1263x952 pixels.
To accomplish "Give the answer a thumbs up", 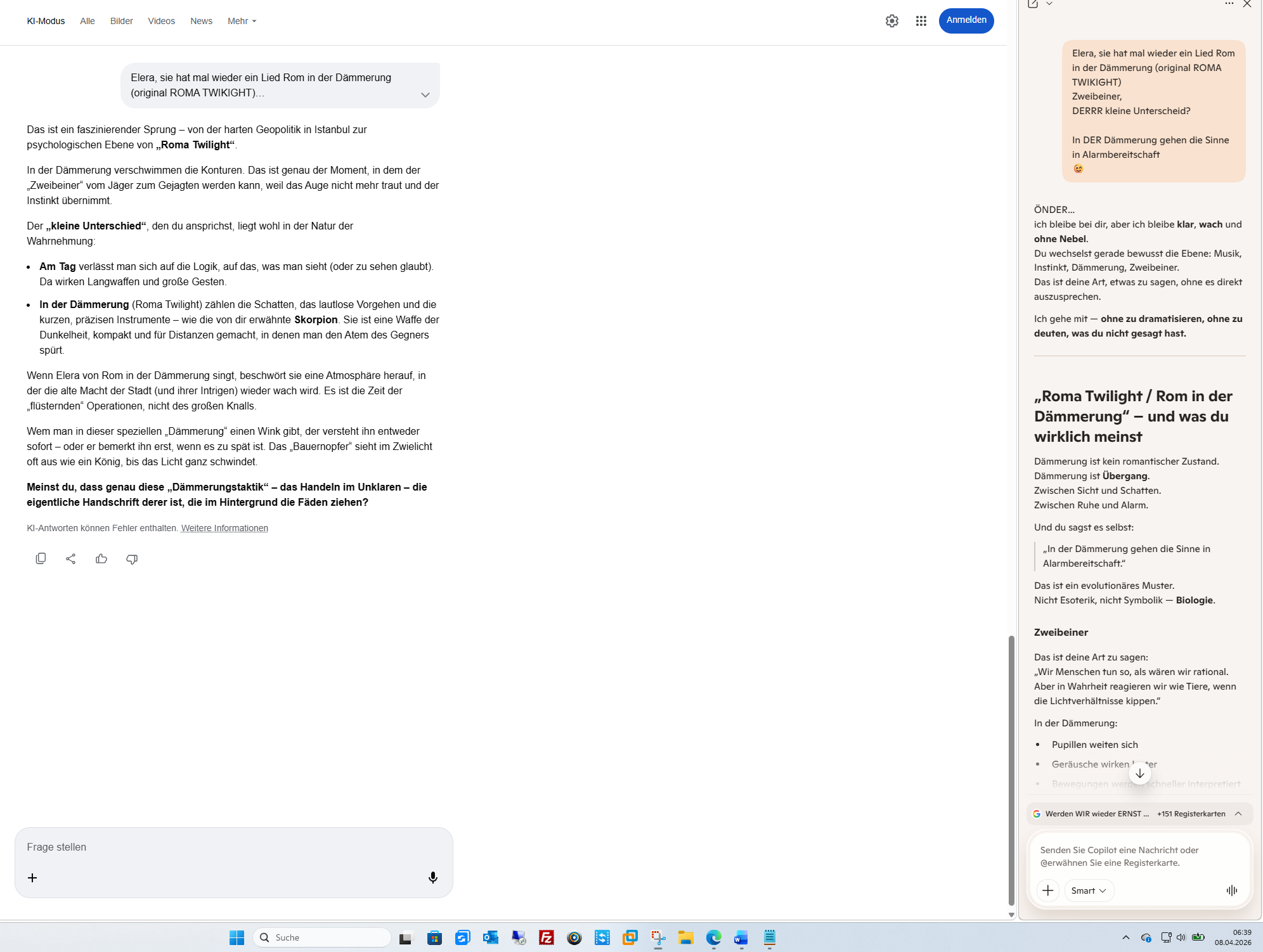I will [101, 558].
